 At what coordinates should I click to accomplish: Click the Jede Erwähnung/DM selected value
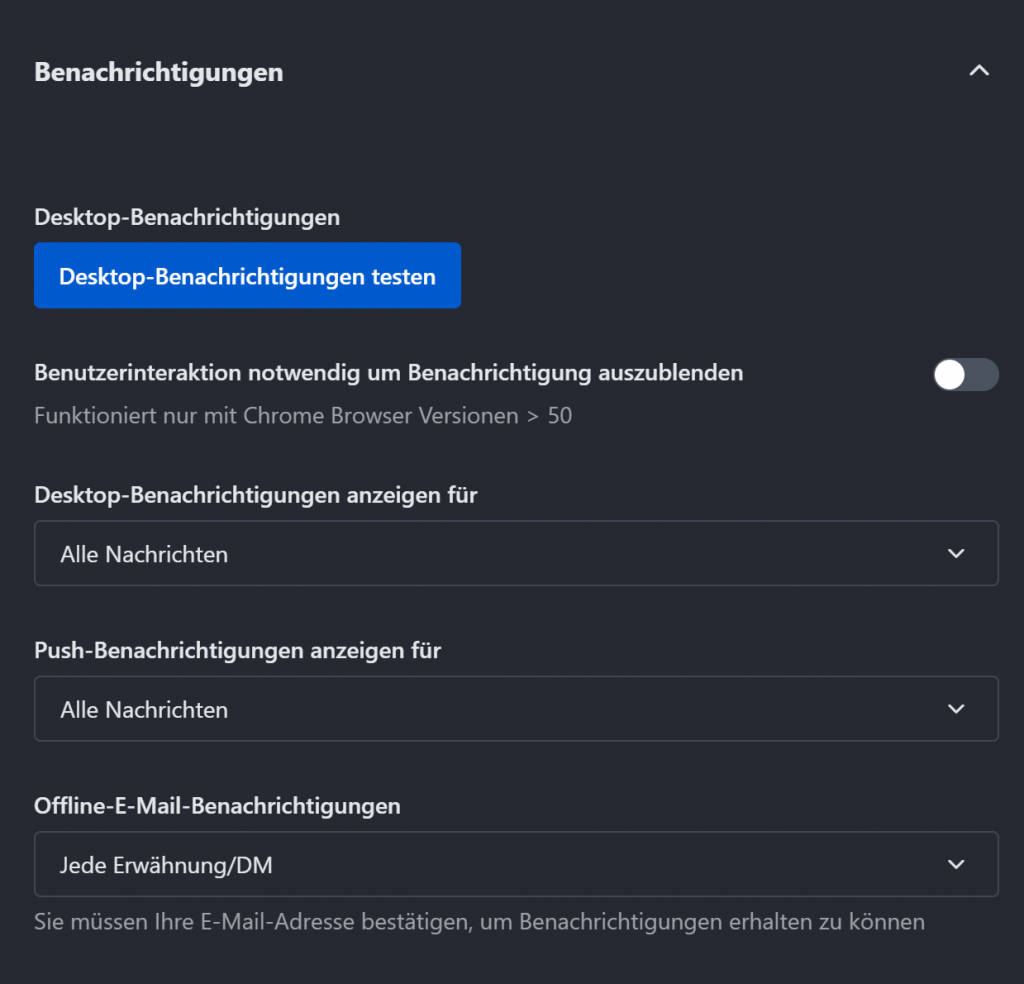click(166, 865)
